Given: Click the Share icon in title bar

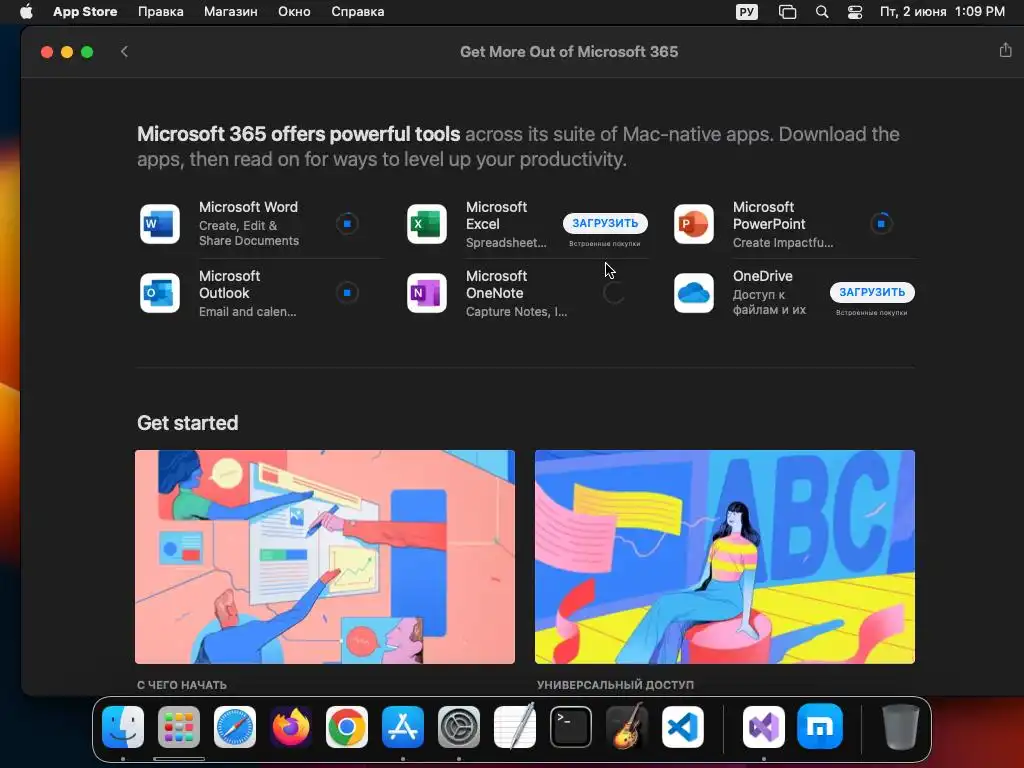Looking at the screenshot, I should [1005, 50].
